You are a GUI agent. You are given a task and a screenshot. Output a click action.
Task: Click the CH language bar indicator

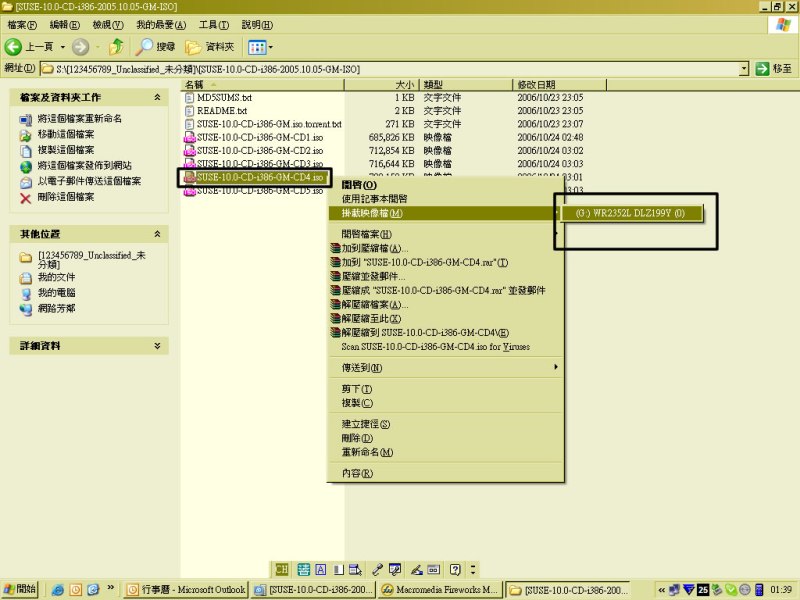[x=282, y=569]
